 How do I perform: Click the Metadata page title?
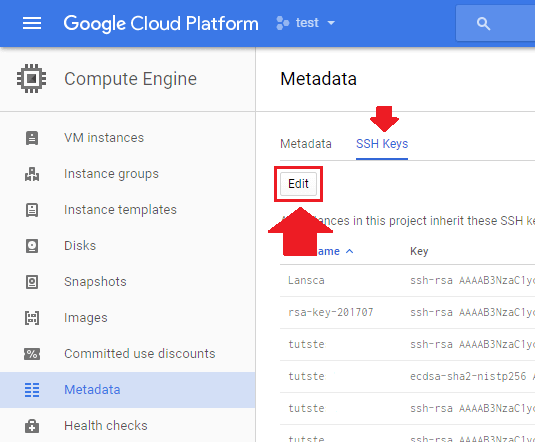tap(318, 79)
